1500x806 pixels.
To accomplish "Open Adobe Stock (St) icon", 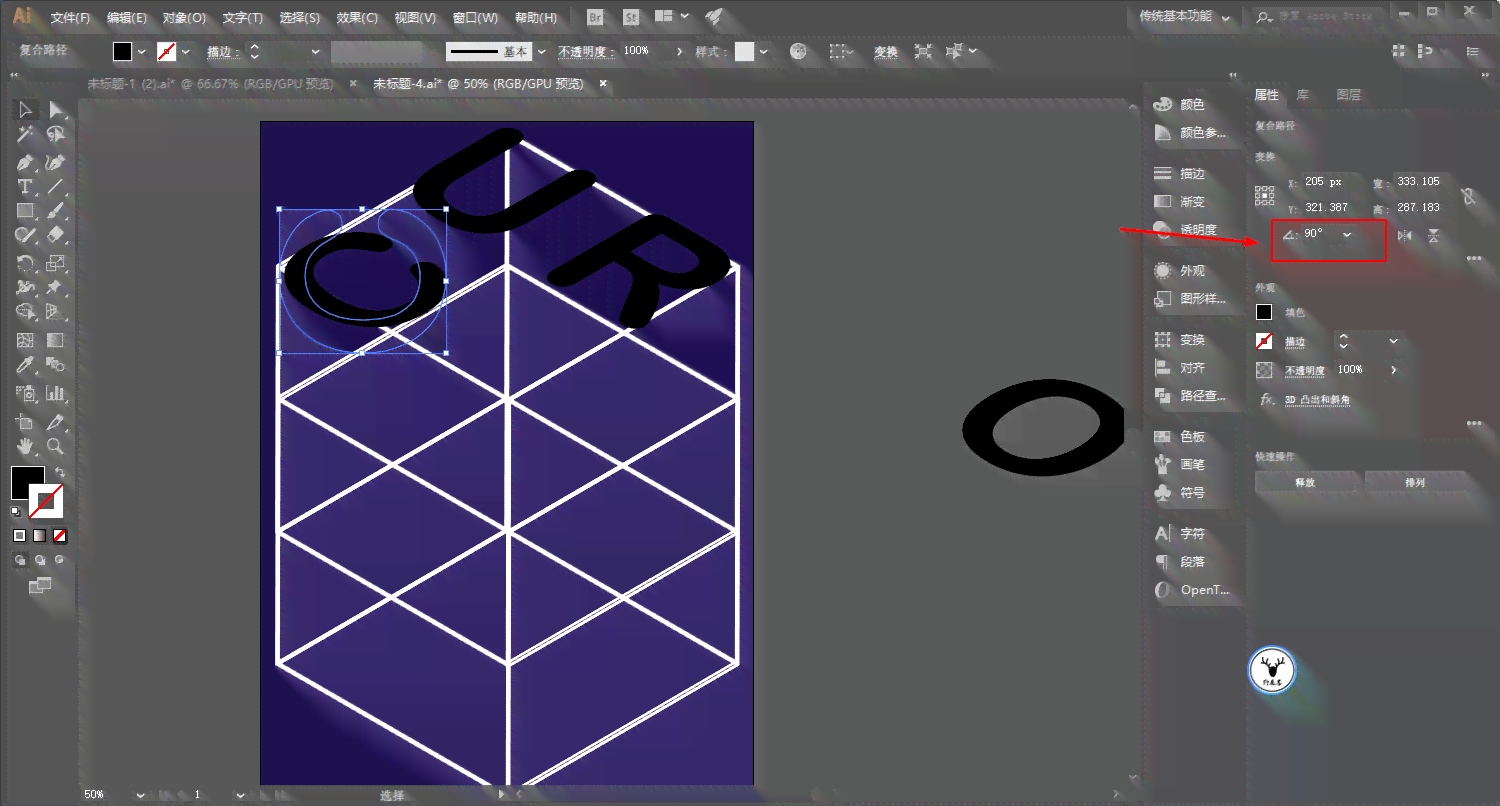I will 631,17.
